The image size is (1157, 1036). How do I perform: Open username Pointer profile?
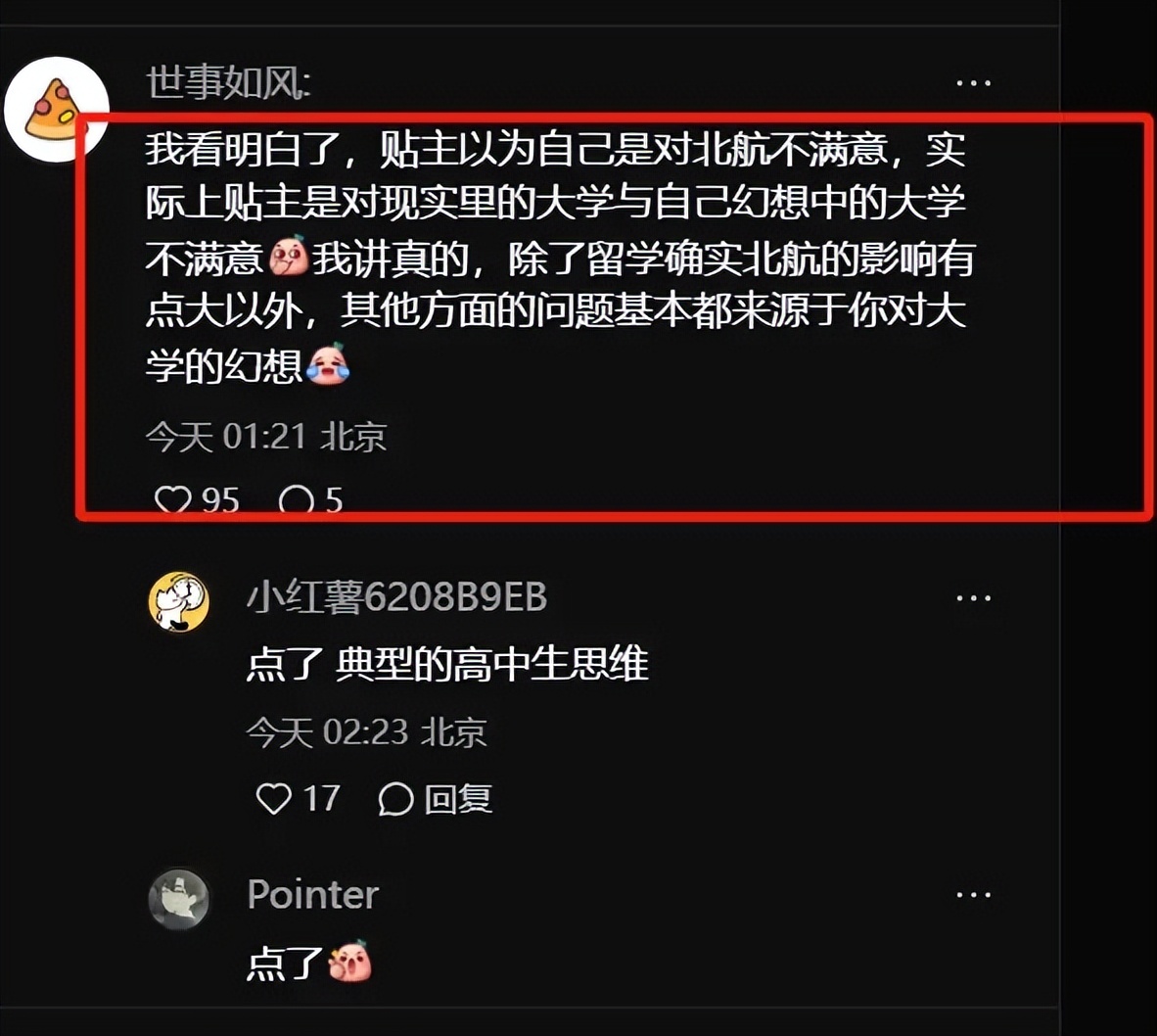click(x=313, y=894)
